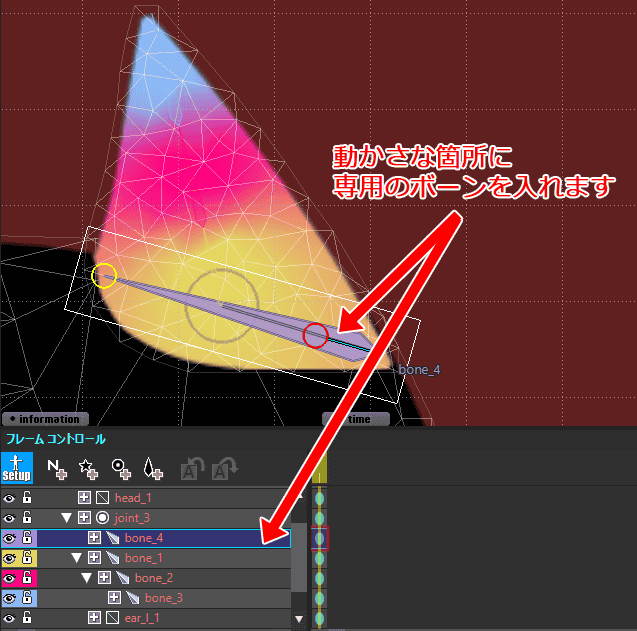Click the bone_4 bone type icon
The width and height of the screenshot is (637, 631).
click(113, 538)
